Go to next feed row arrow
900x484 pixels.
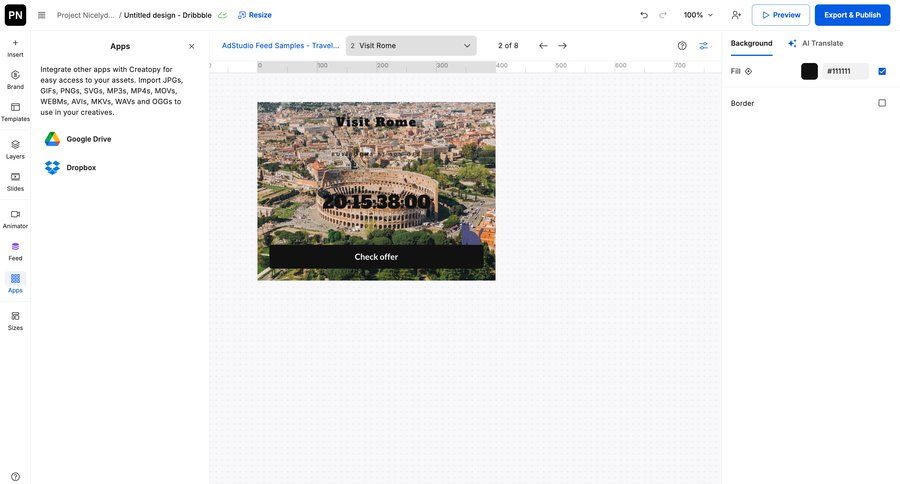562,46
